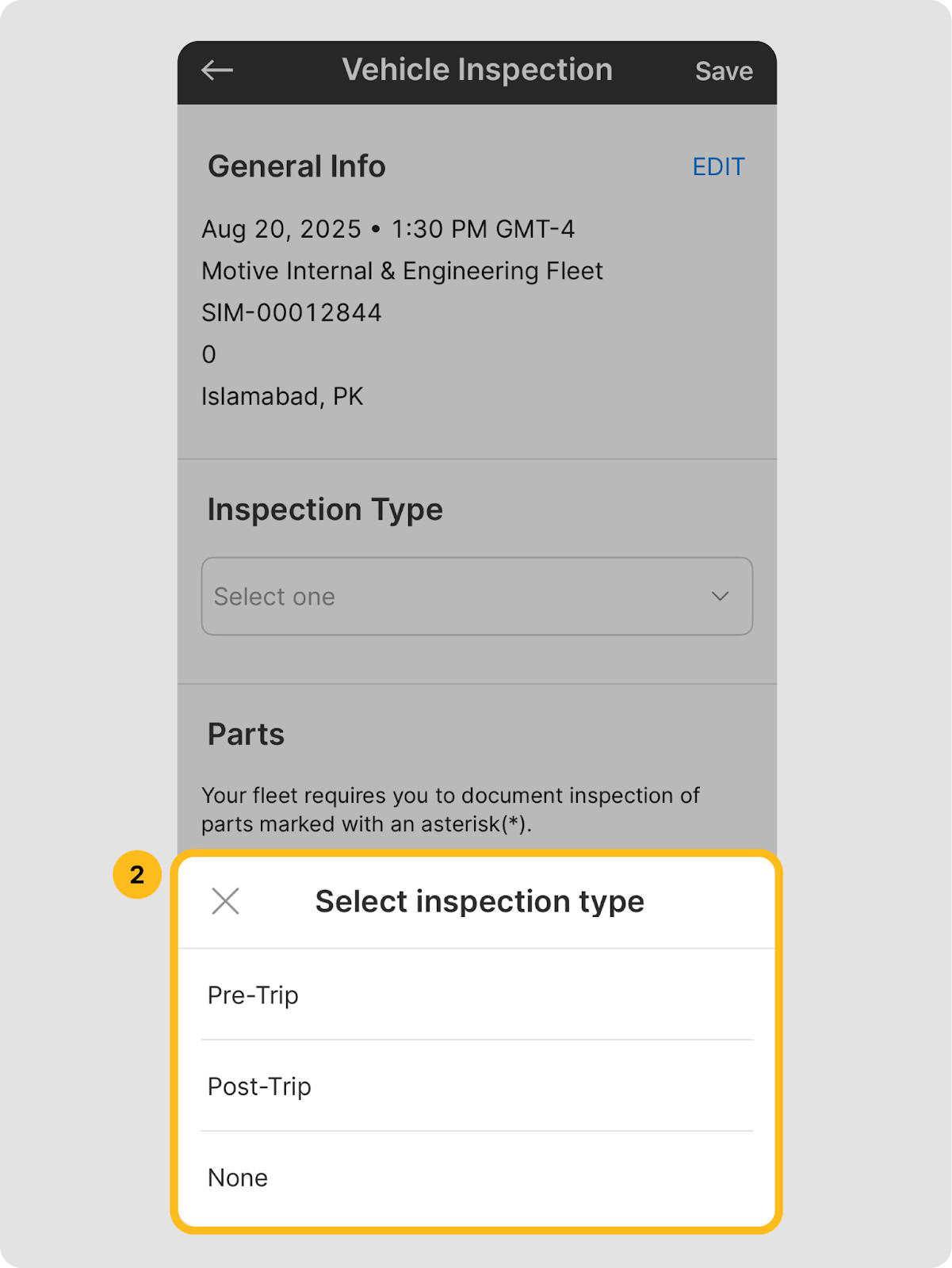Edit the General Info section
This screenshot has width=952, height=1268.
718,167
